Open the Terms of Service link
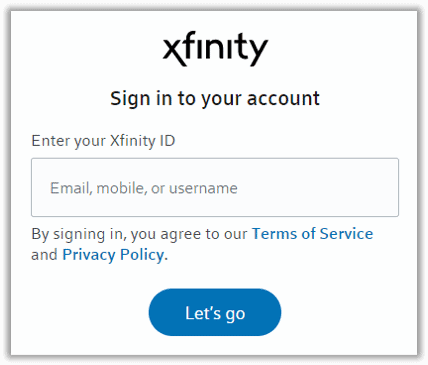Image resolution: width=428 pixels, height=365 pixels. point(312,234)
